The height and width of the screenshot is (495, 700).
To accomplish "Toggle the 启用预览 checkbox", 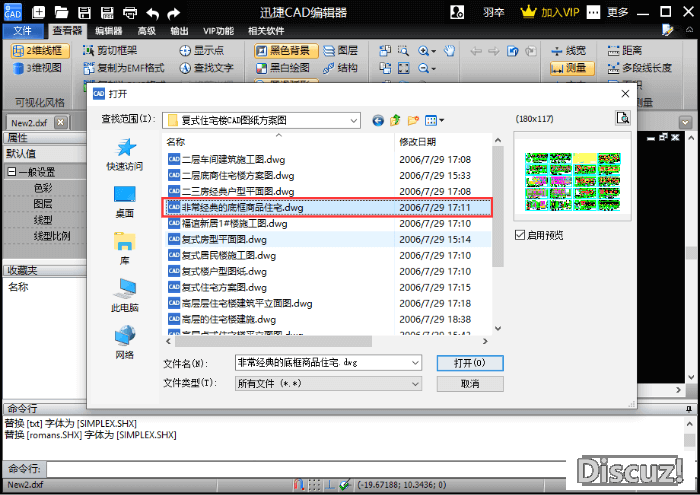I will pyautogui.click(x=521, y=235).
